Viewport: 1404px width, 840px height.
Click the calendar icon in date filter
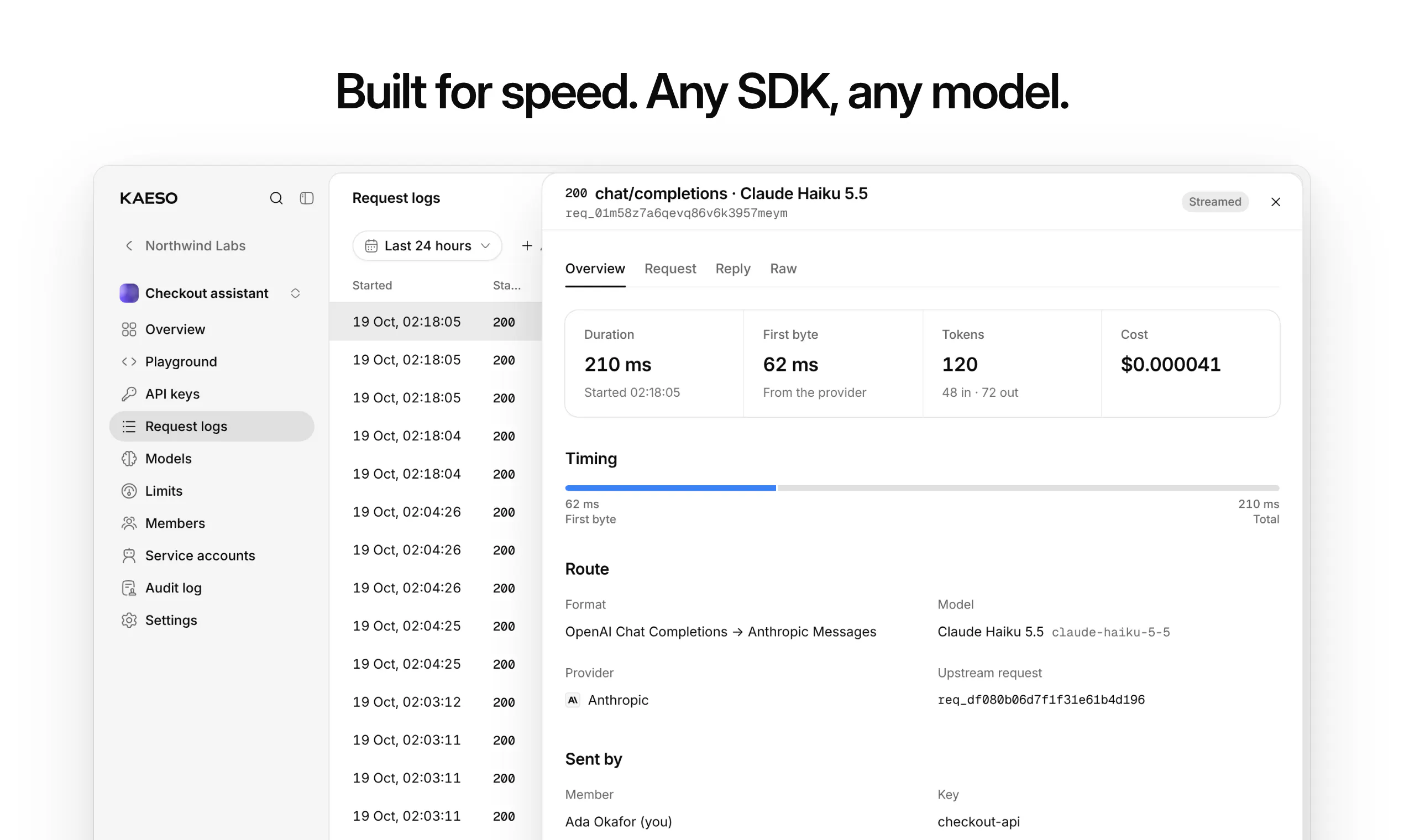pyautogui.click(x=371, y=246)
